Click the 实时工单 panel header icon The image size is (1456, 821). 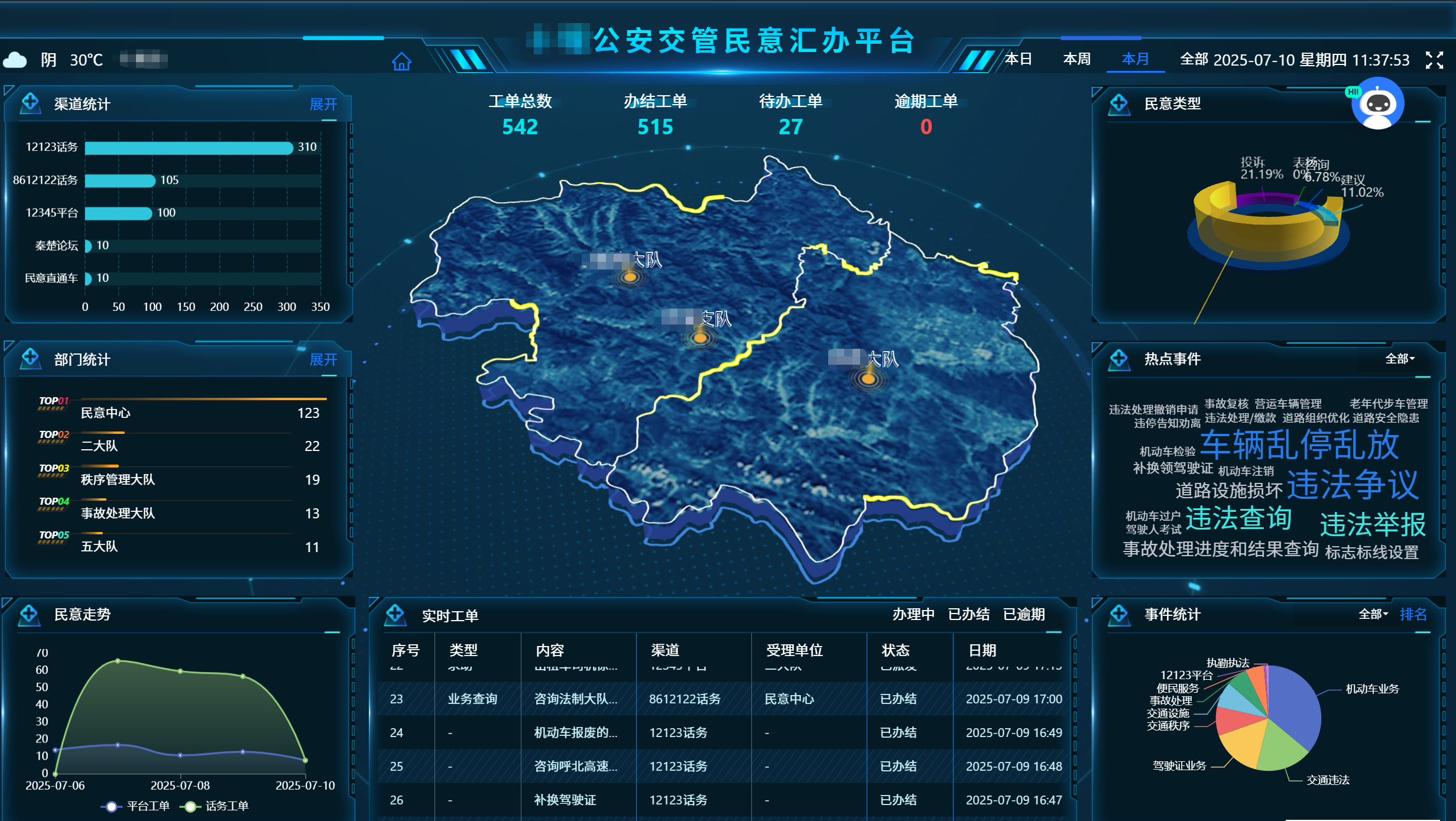[397, 615]
